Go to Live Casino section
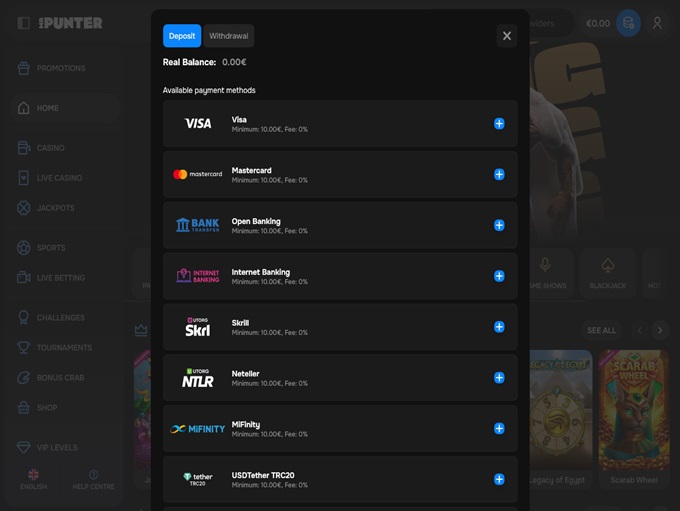 [58, 178]
